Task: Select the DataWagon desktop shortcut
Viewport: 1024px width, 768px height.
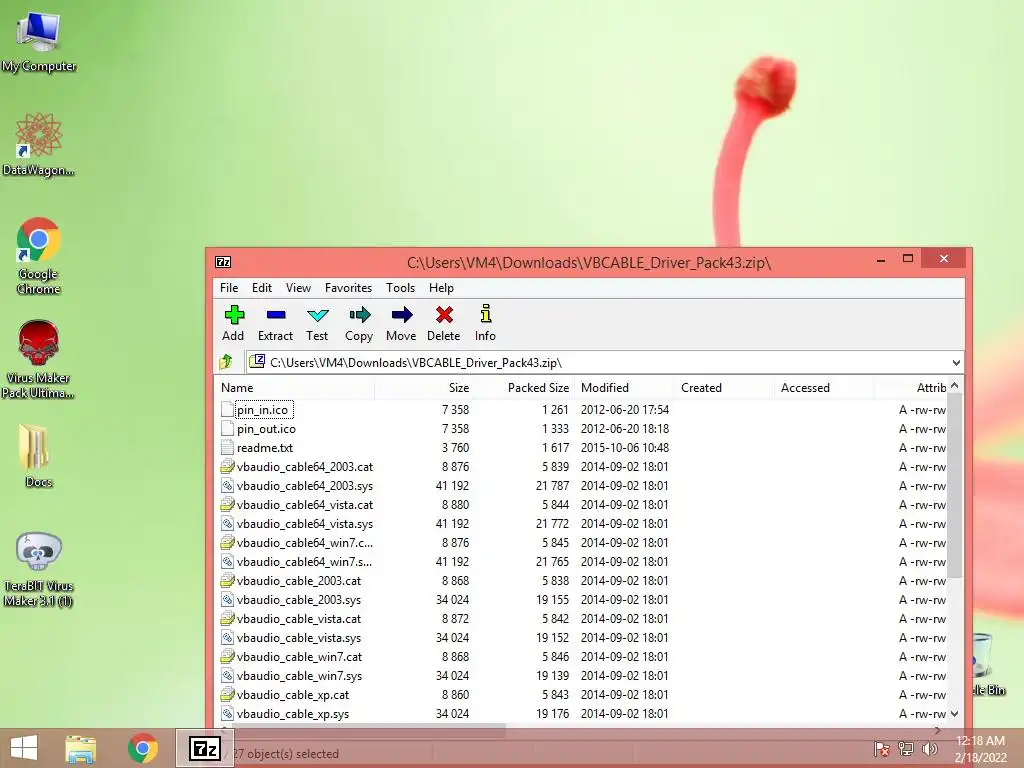Action: click(39, 144)
